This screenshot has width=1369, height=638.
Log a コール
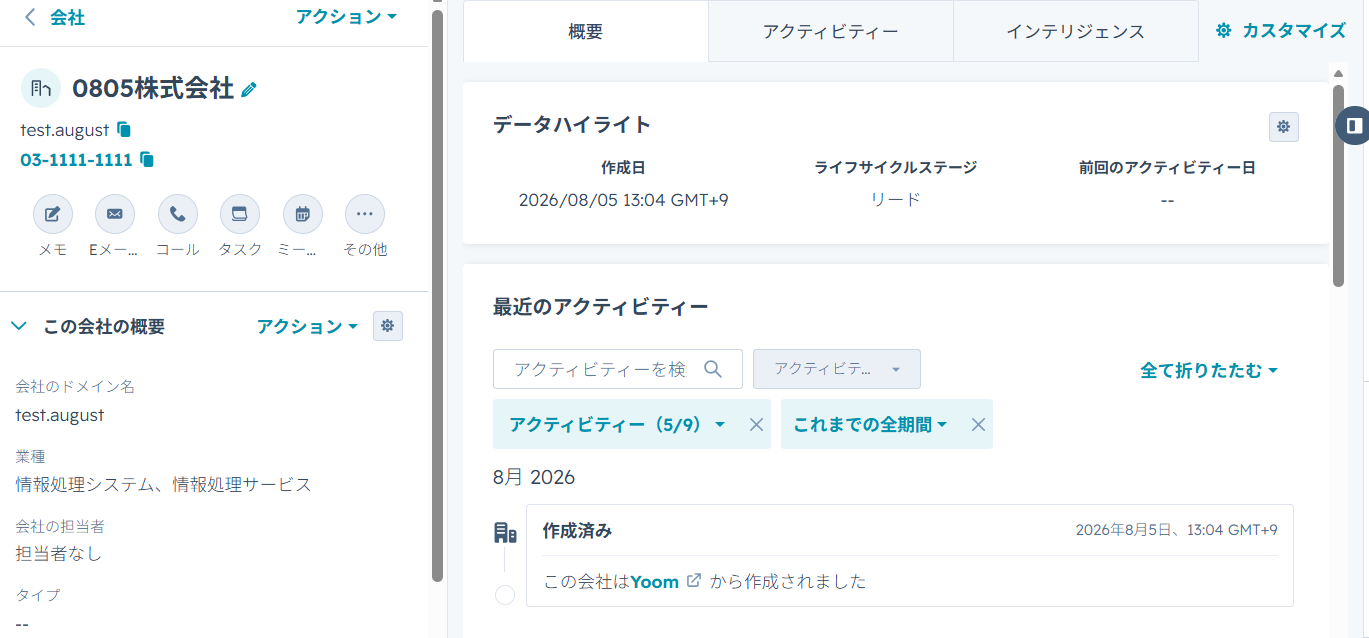[178, 213]
